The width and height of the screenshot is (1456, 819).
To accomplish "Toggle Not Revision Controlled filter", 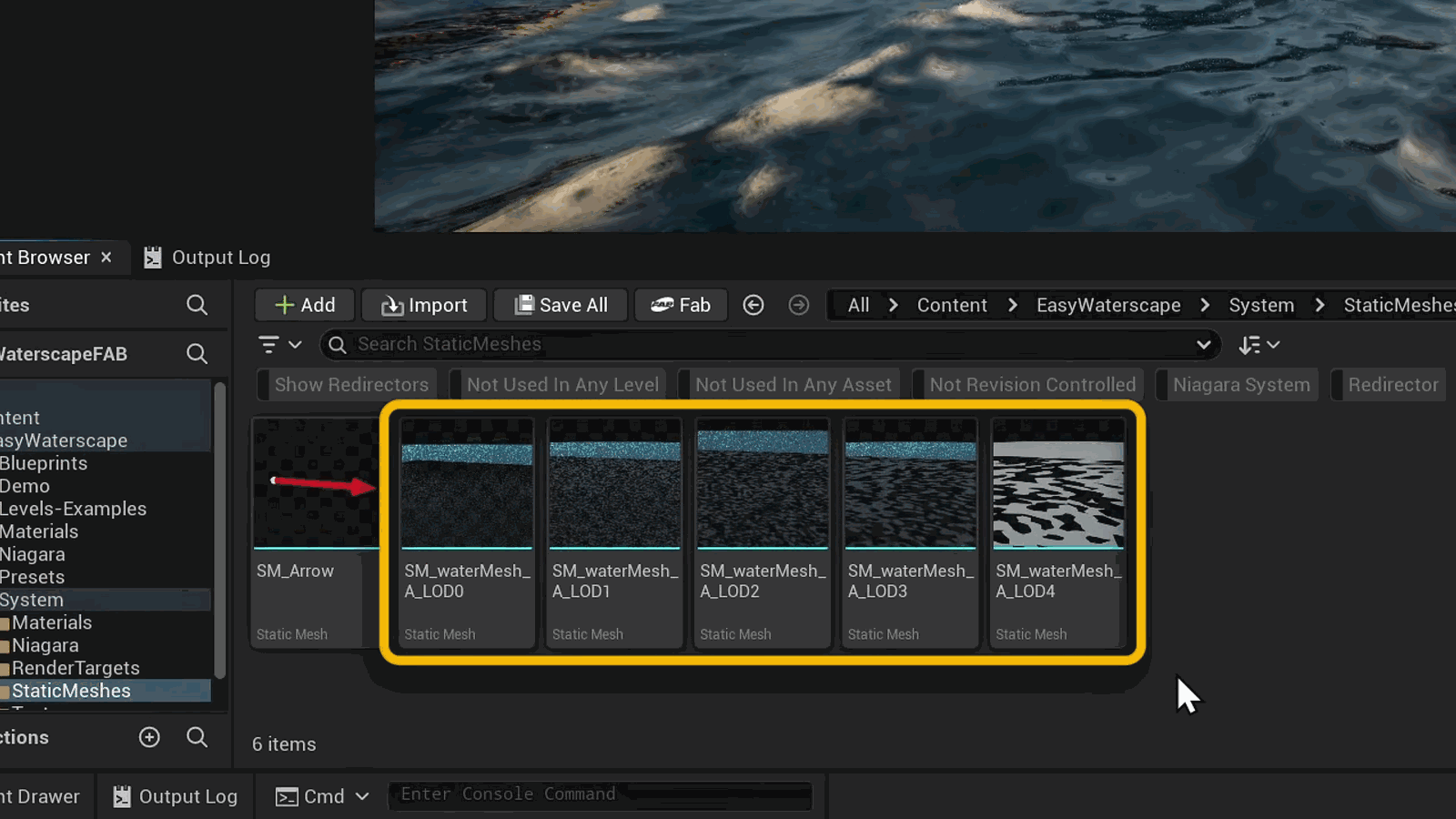I will [x=1027, y=385].
